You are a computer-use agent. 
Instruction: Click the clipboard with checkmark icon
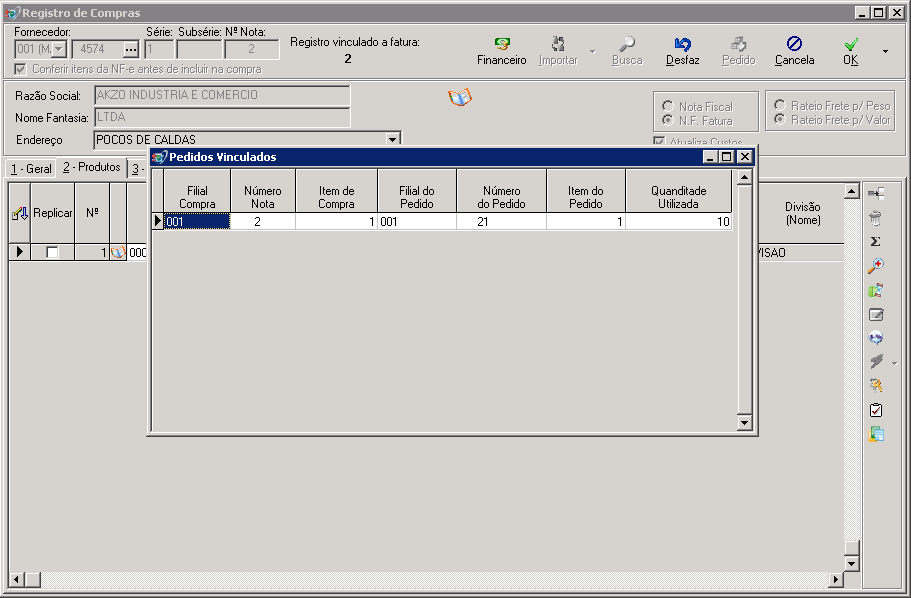click(x=876, y=410)
